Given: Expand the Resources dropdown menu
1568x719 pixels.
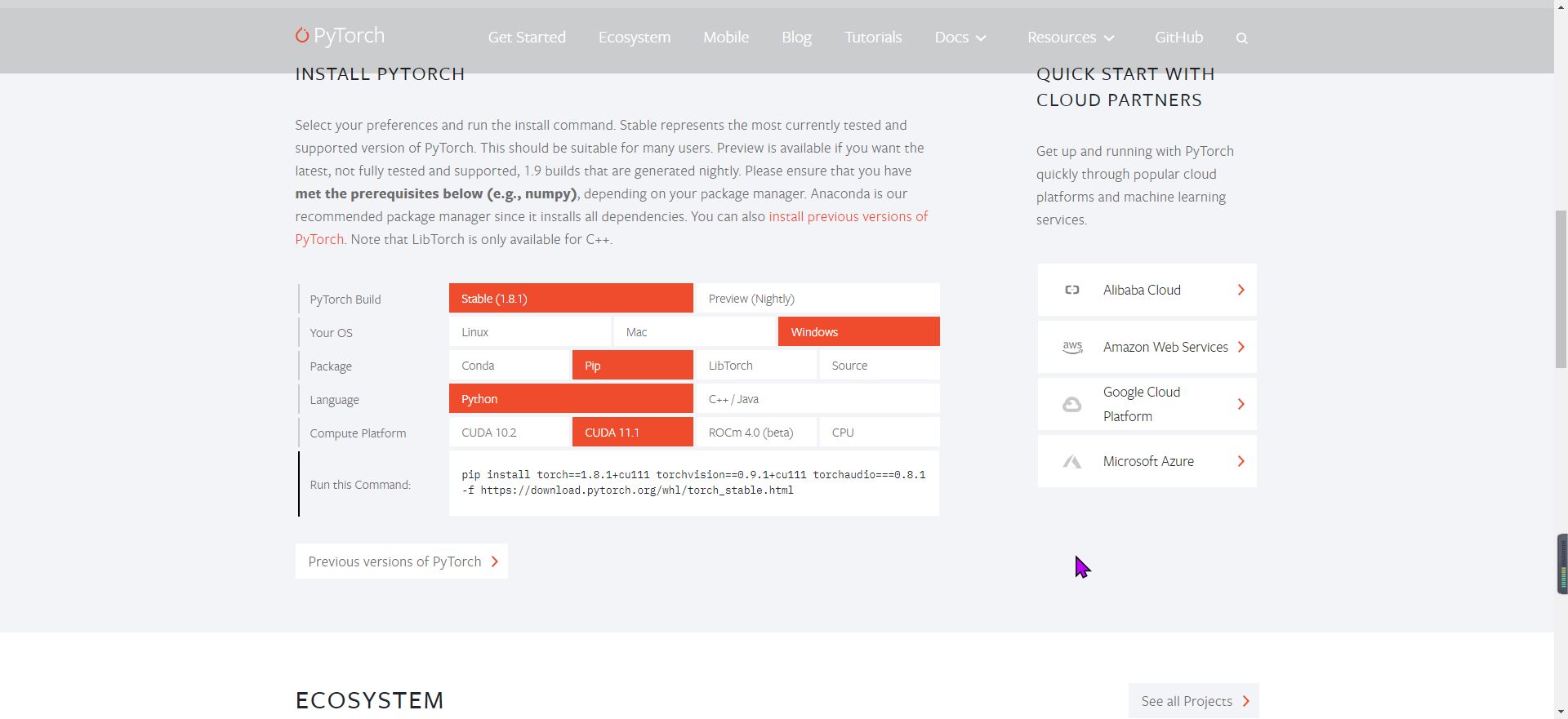Looking at the screenshot, I should (1071, 38).
